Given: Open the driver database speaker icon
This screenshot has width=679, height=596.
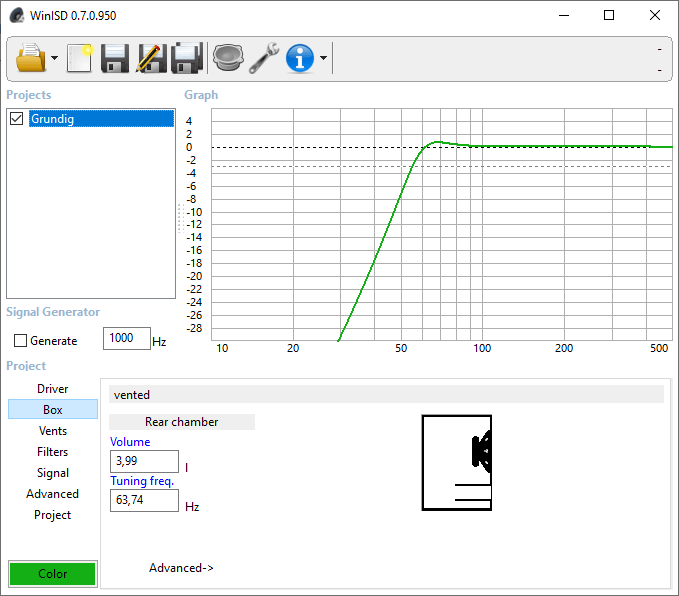Looking at the screenshot, I should 228,58.
